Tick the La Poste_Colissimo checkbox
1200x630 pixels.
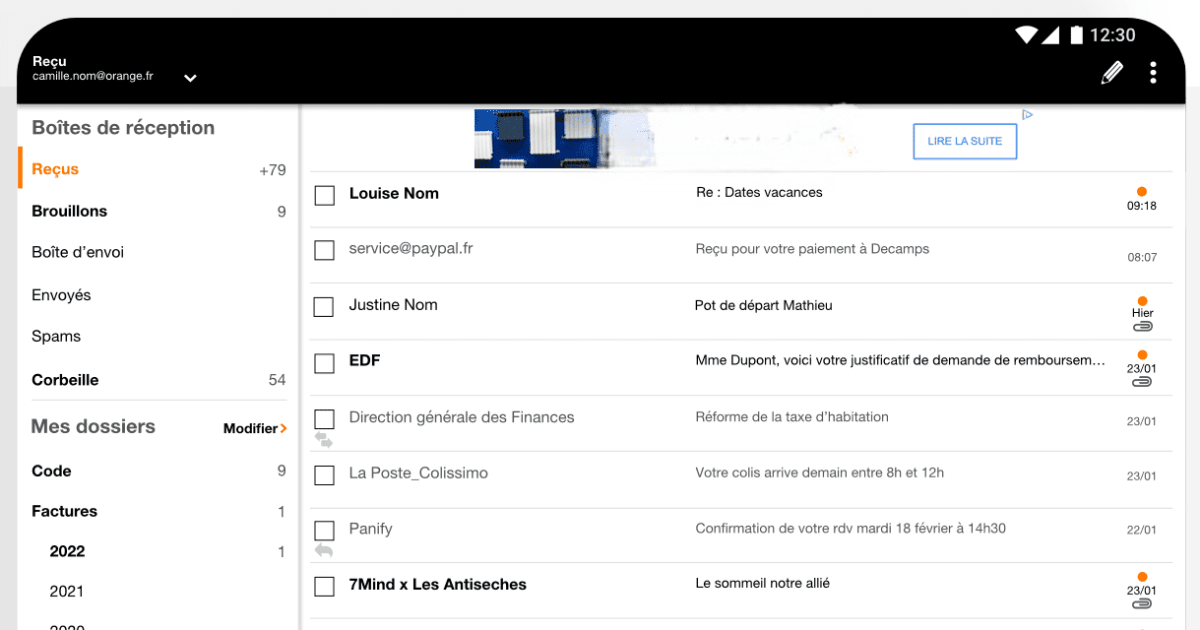(x=324, y=474)
